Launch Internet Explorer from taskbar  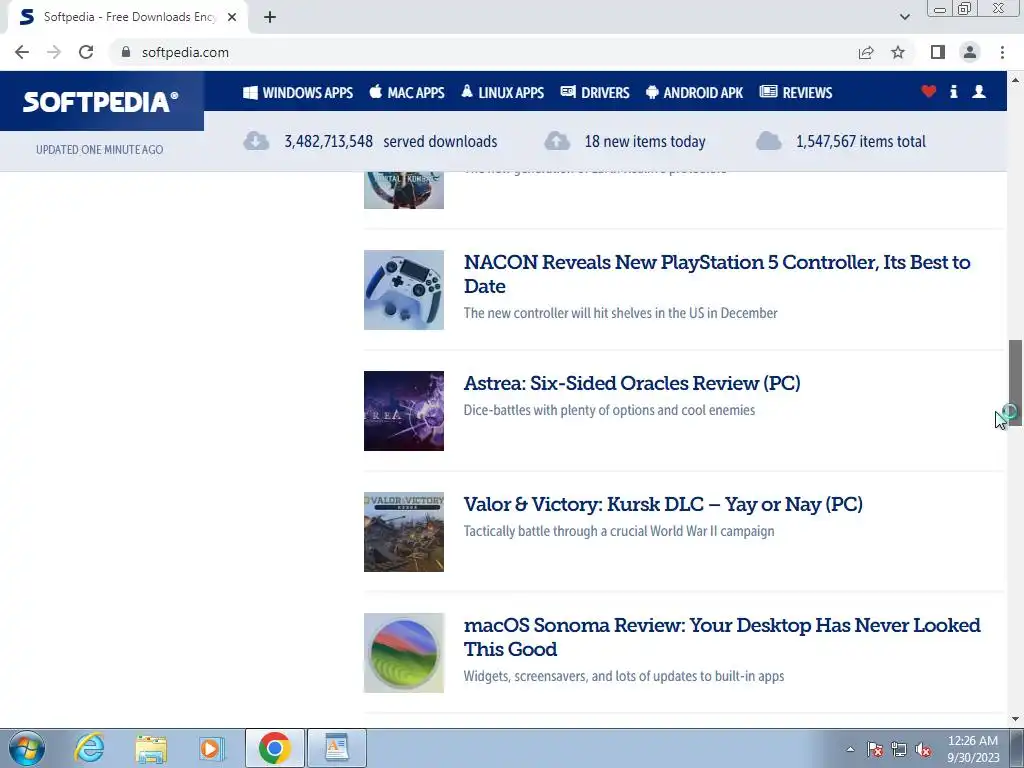point(89,748)
